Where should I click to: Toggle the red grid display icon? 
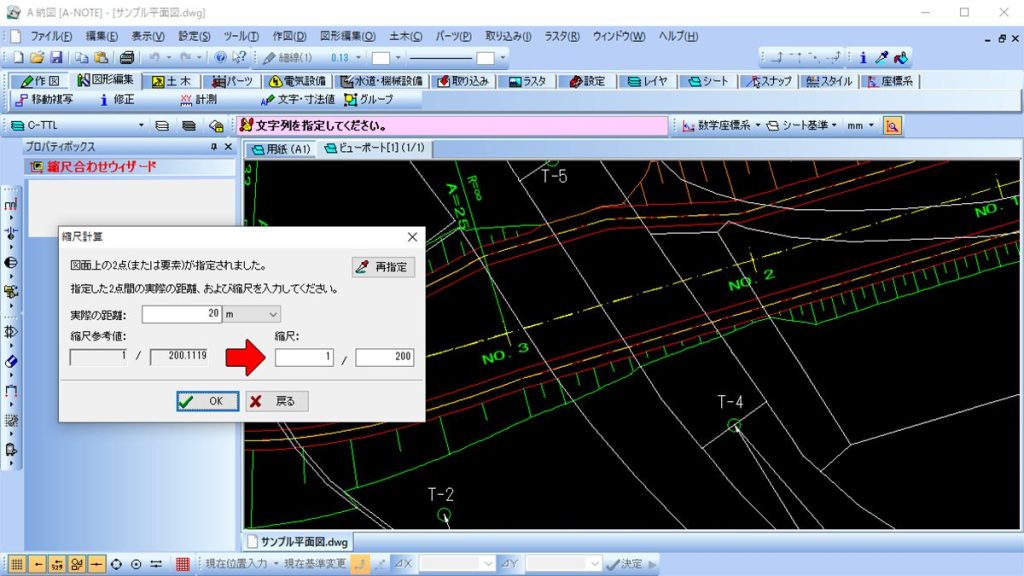coord(182,564)
